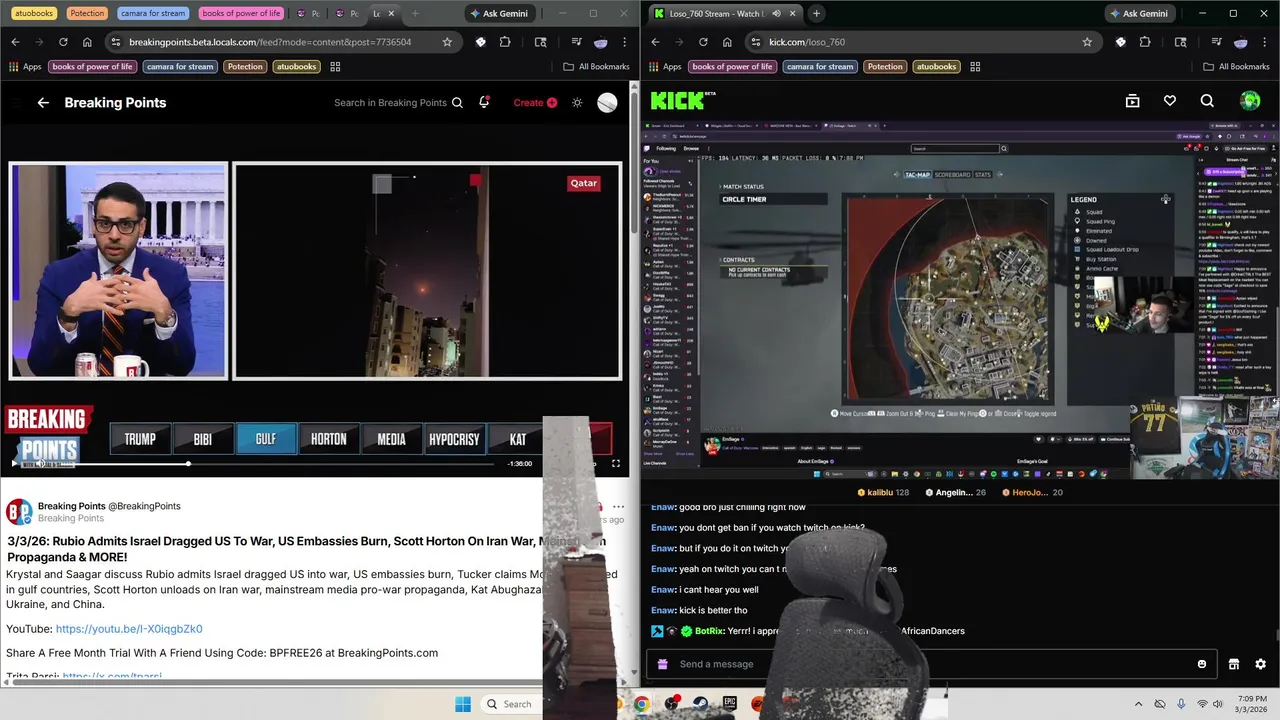
Task: Expand the system tray hidden icons chevron
Action: (x=1138, y=704)
